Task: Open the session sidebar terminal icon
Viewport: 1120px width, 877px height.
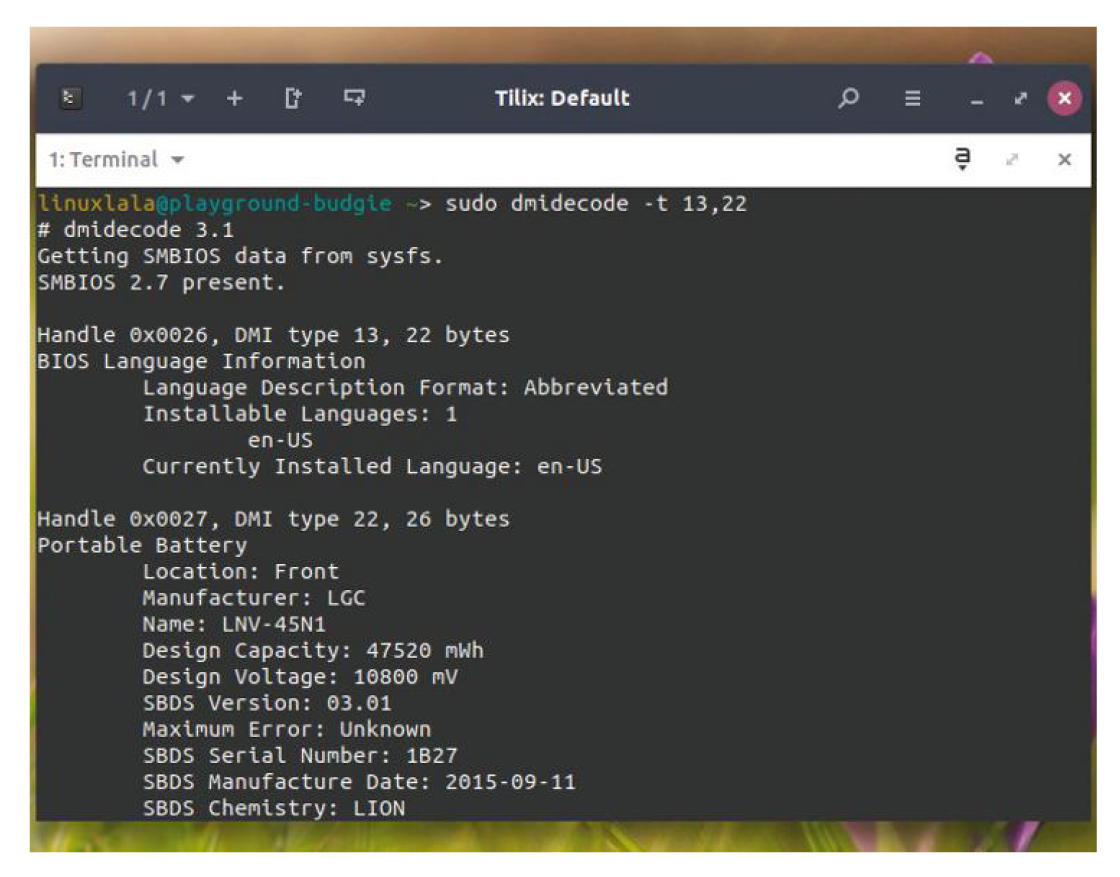Action: click(69, 98)
